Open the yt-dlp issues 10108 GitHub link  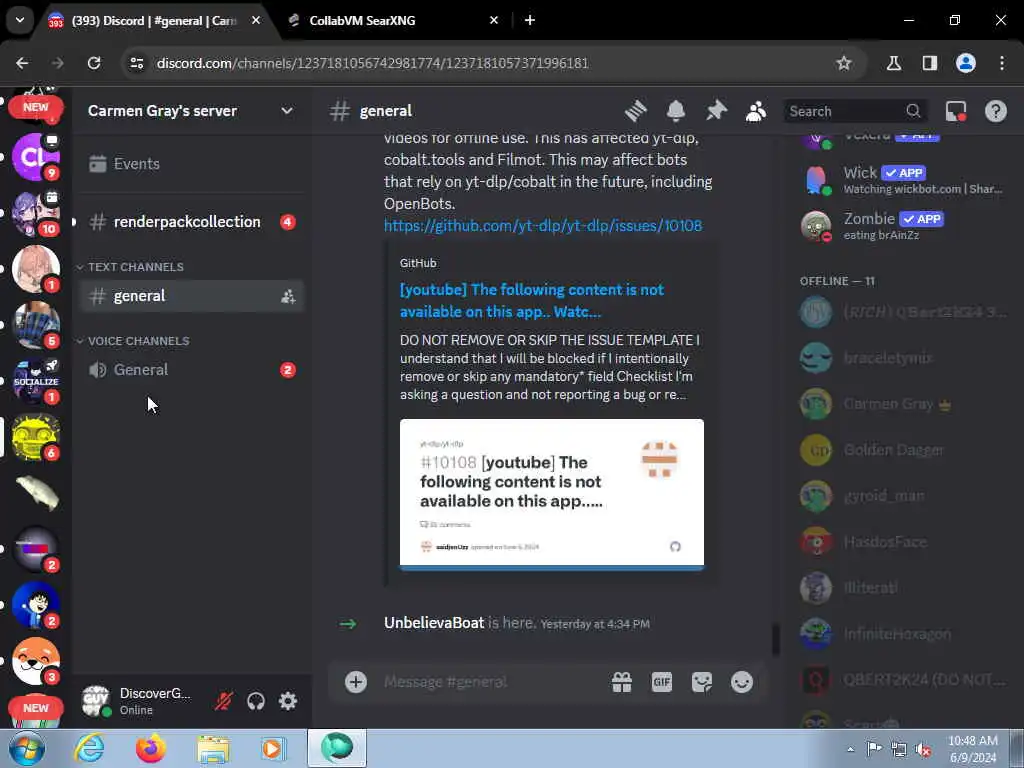point(543,225)
